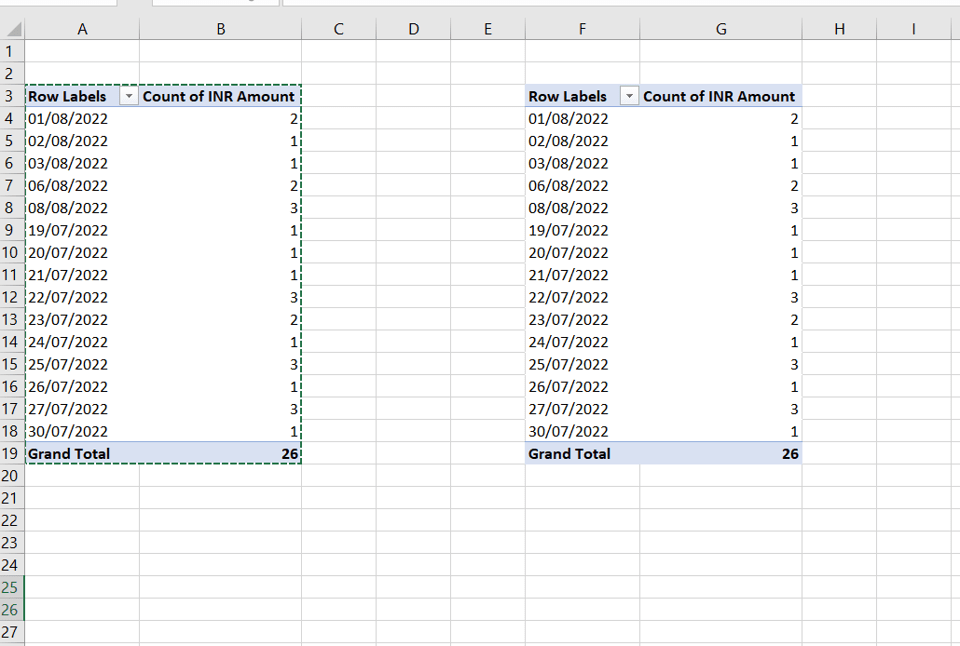Image resolution: width=960 pixels, height=646 pixels.
Task: Click row number 19
Action: point(11,453)
